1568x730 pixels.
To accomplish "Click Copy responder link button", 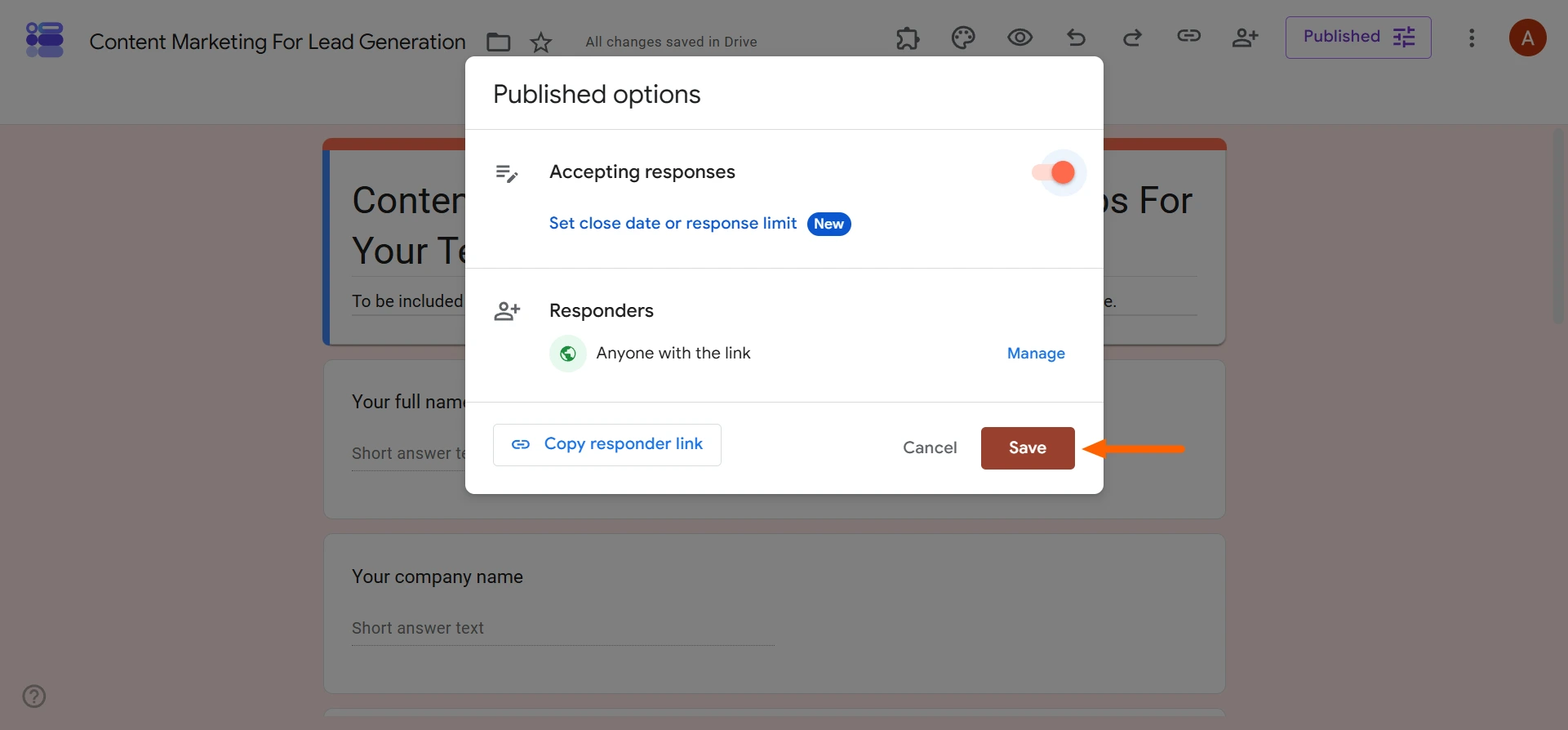I will click(x=607, y=445).
